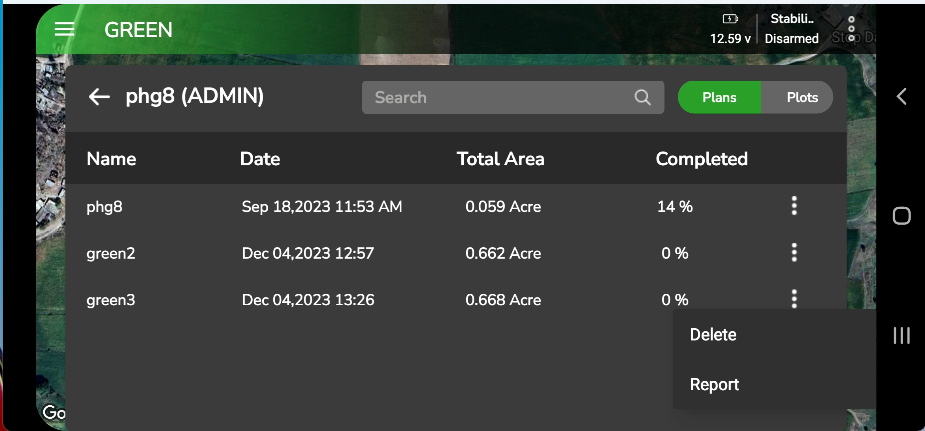Screen dimensions: 925x431
Task: Click the Disarmed status label
Action: 791,39
